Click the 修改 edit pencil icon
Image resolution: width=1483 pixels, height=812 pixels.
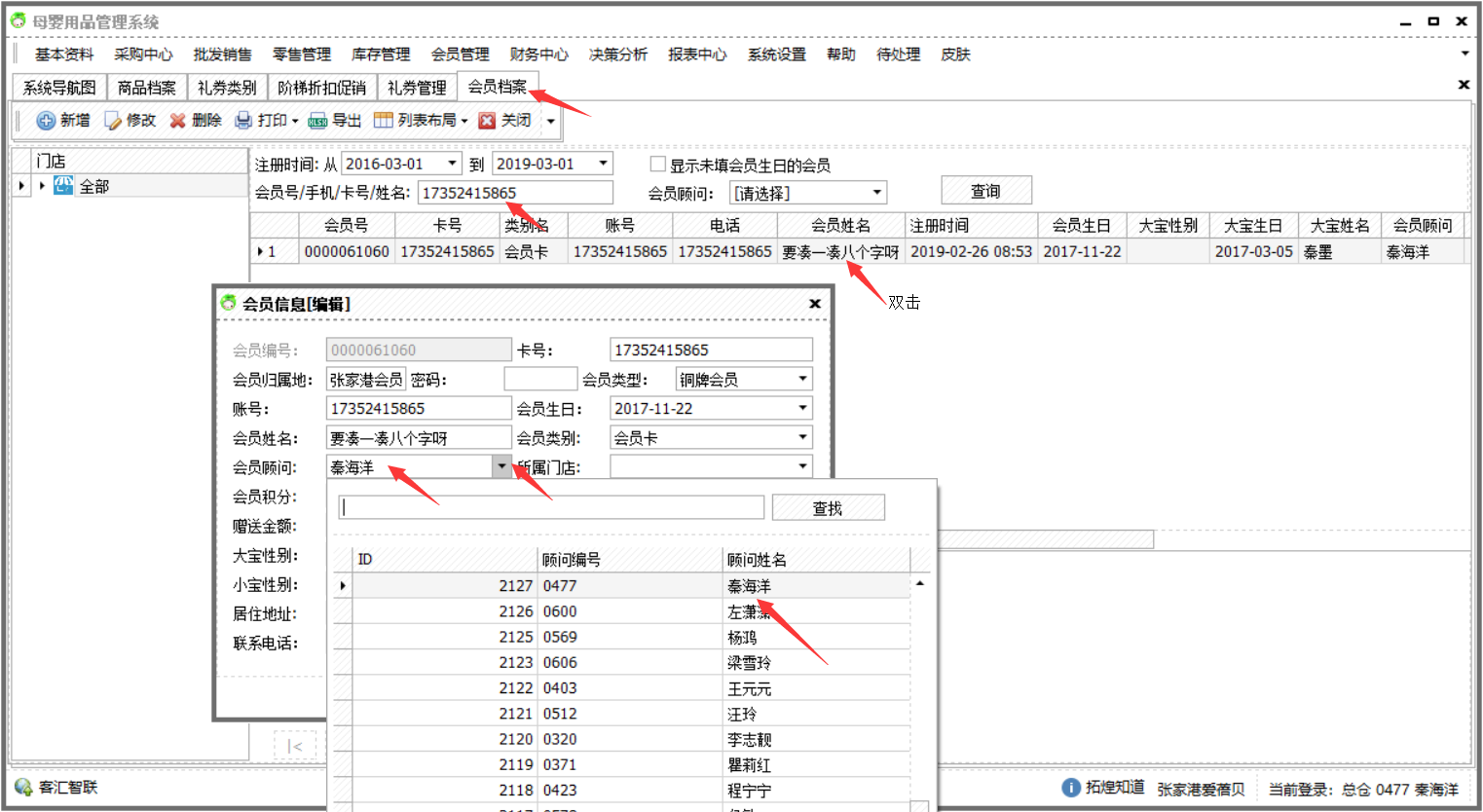point(113,121)
